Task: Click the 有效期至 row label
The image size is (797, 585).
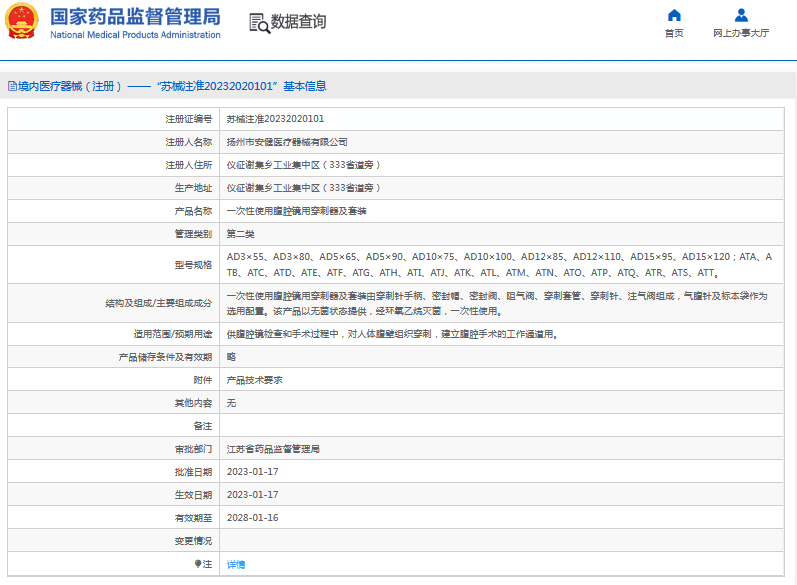Action: tap(193, 518)
